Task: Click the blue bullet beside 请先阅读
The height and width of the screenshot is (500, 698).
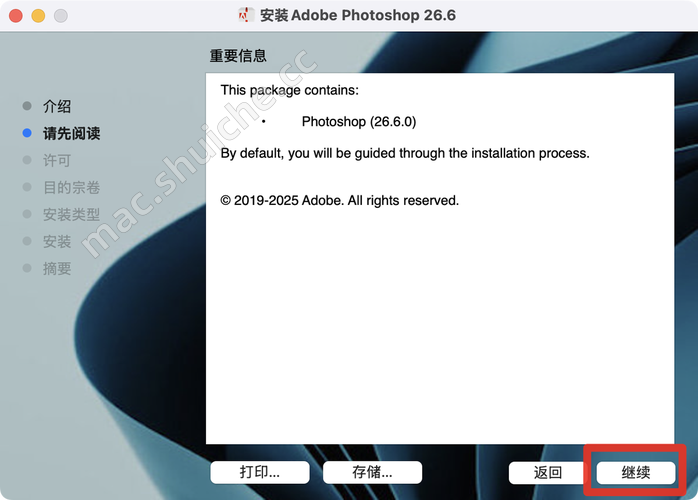Action: click(27, 133)
